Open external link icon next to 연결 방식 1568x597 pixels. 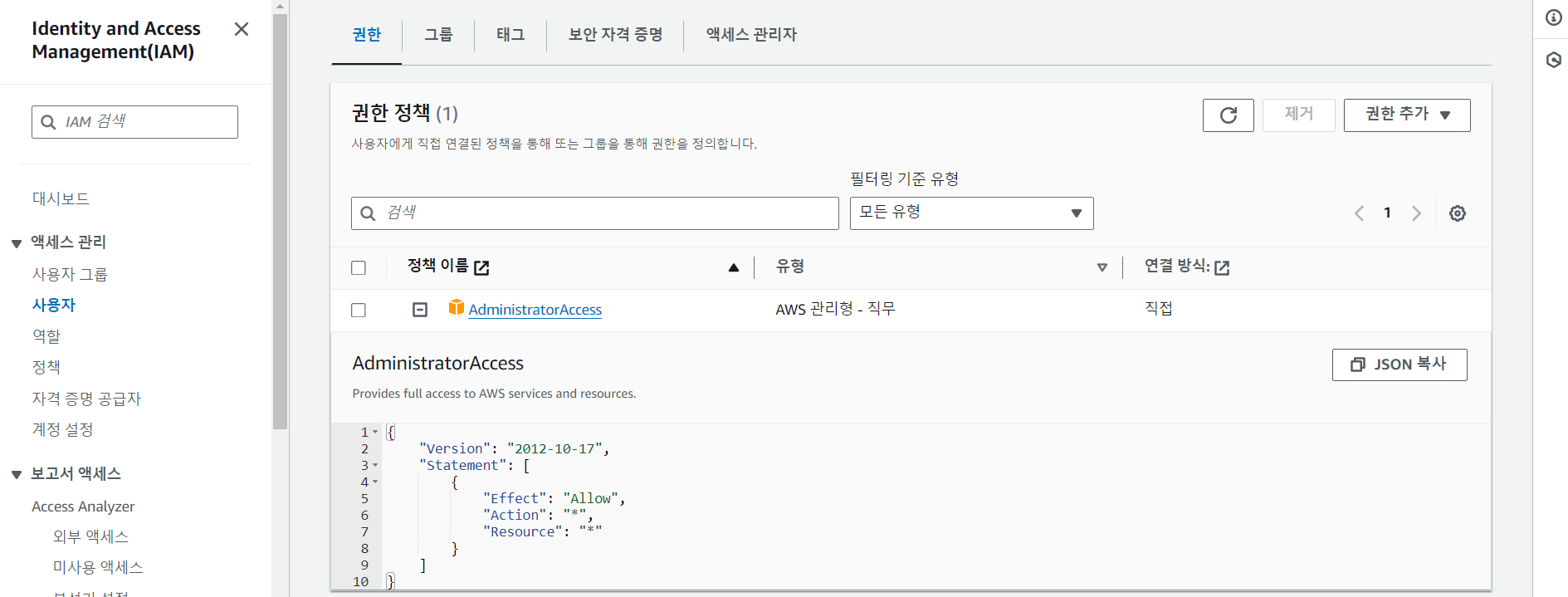click(1222, 267)
